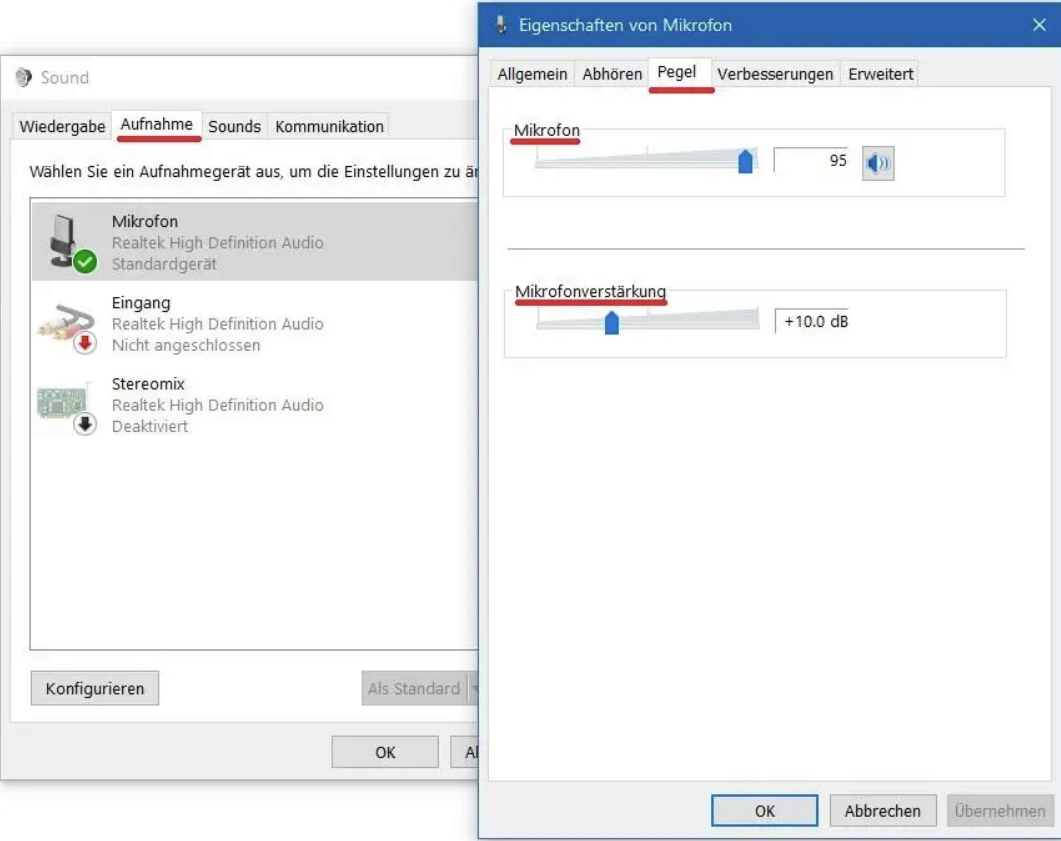1061x841 pixels.
Task: Click the microphone level value field showing 95
Action: point(811,160)
